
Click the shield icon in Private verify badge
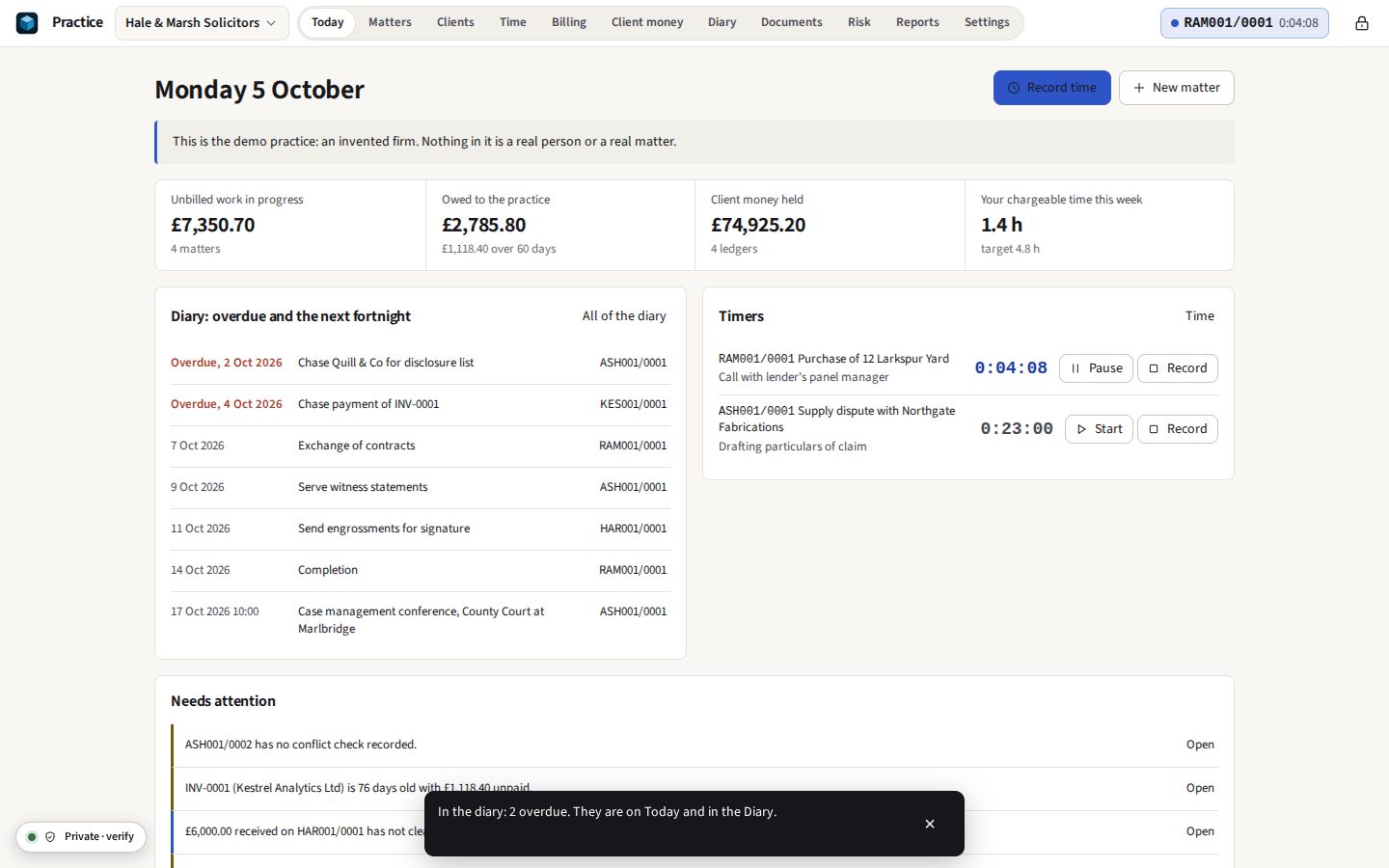tap(50, 837)
